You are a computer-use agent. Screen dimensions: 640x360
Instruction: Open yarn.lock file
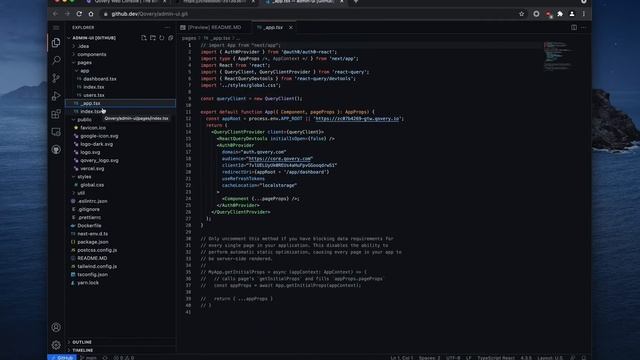[88, 283]
